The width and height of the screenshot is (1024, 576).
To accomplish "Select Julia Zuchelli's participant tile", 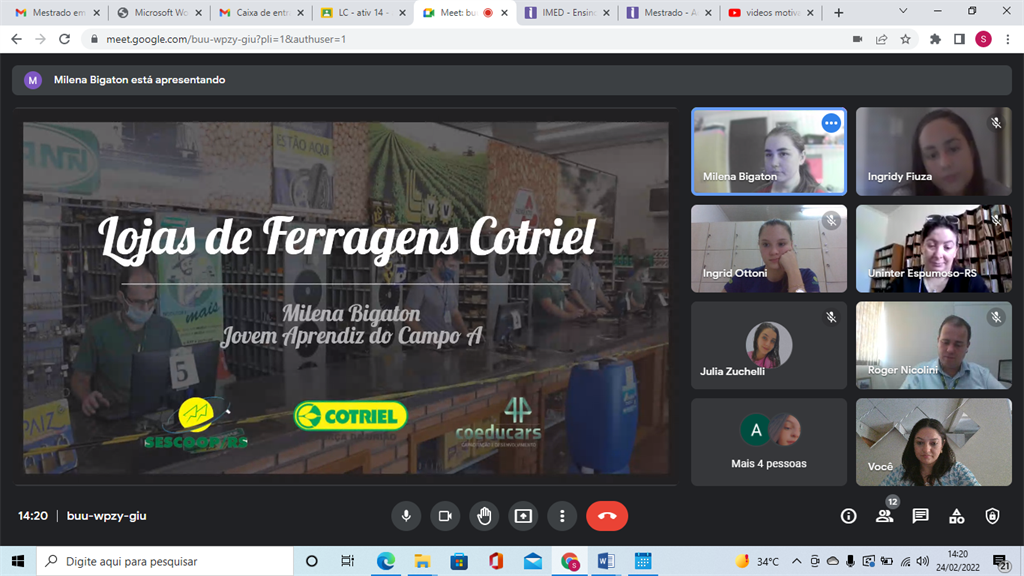I will [x=769, y=345].
